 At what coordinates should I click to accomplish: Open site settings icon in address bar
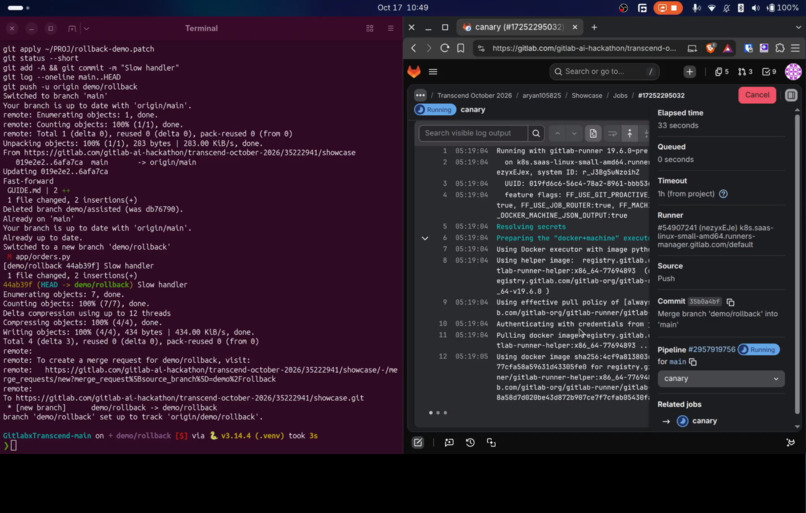point(481,48)
